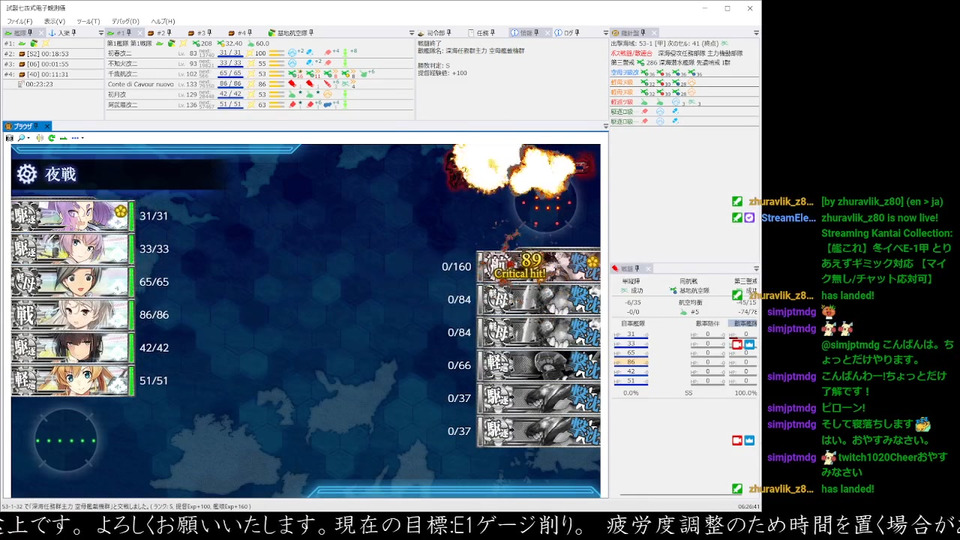Open the ヘルプ(H) menu
Screen dimensions: 960x540
(163, 21)
